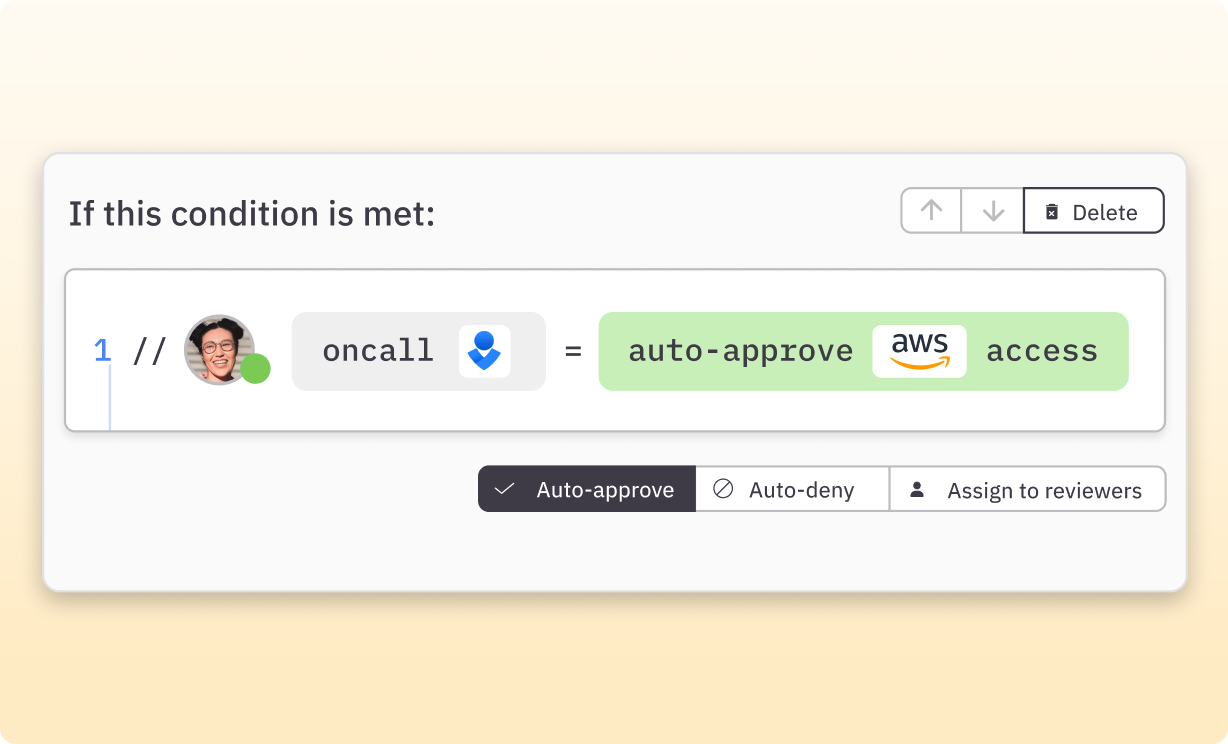Click the move condition up arrow
The image size is (1228, 744).
coord(931,211)
